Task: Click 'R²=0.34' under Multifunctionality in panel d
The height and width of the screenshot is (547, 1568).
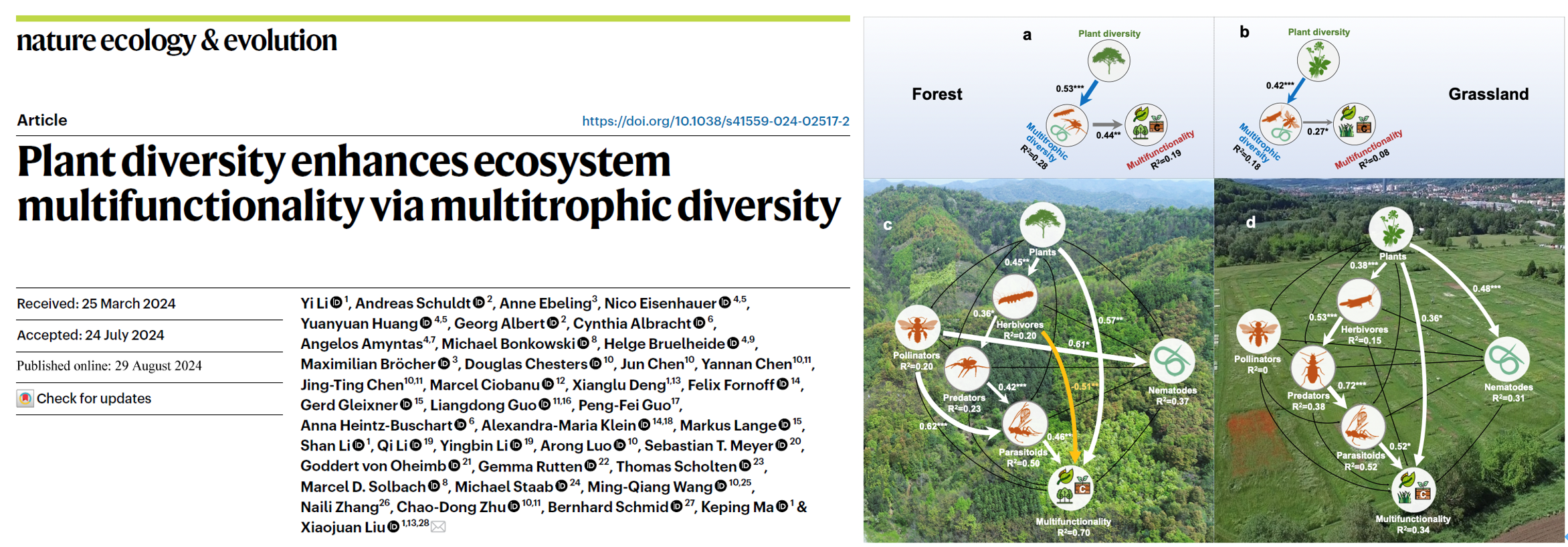Action: 1413,530
